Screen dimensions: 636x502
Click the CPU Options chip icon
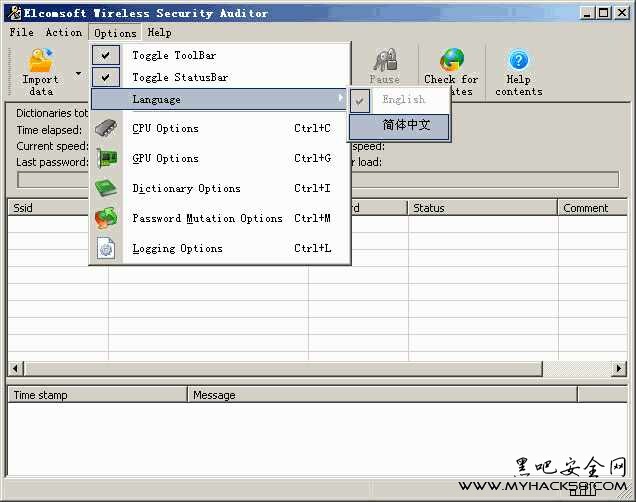[x=106, y=129]
